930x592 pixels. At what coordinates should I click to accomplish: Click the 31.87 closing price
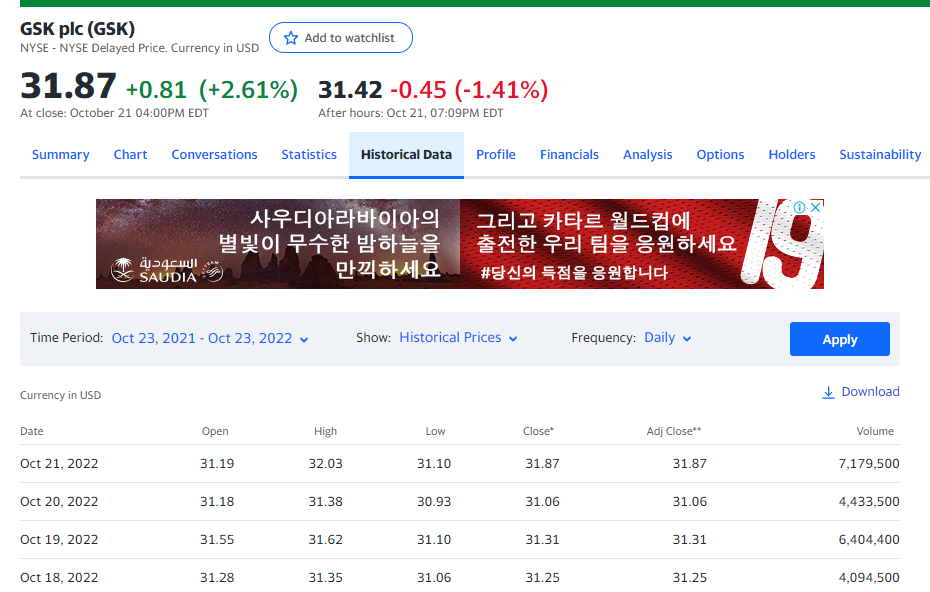(x=68, y=86)
